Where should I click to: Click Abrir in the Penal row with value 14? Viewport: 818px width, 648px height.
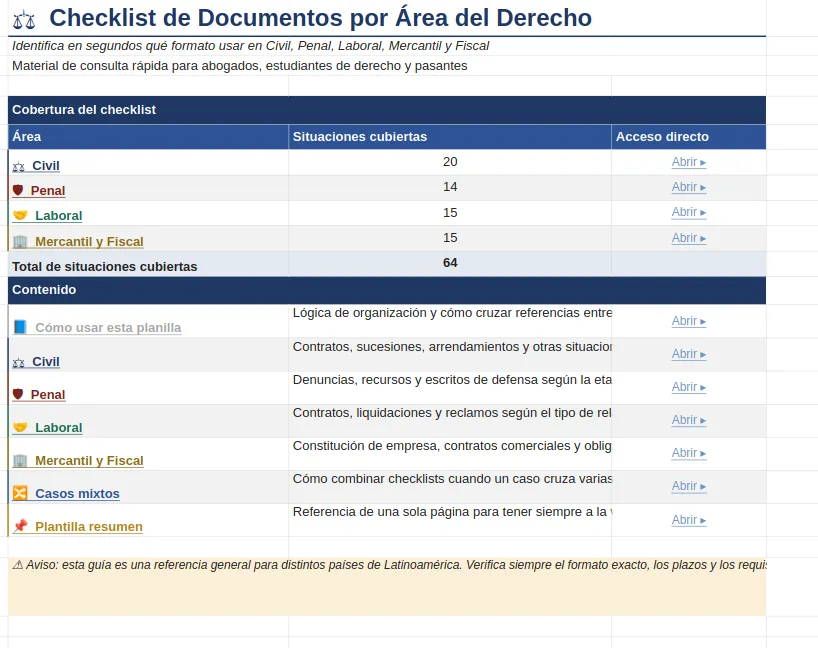(x=689, y=187)
